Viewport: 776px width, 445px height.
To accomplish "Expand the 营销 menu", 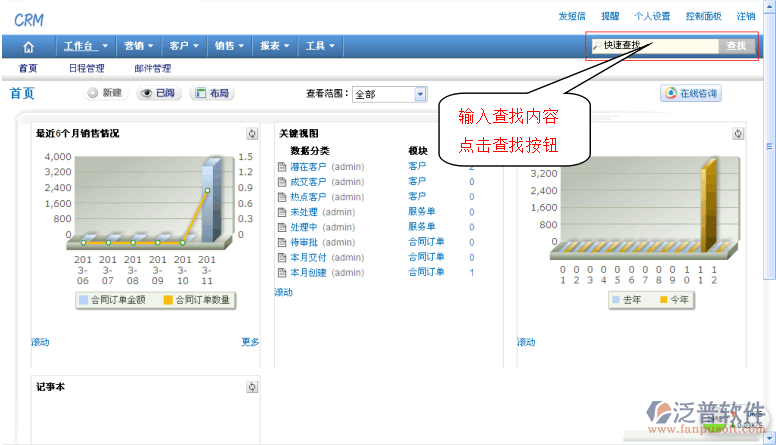I will pos(138,46).
